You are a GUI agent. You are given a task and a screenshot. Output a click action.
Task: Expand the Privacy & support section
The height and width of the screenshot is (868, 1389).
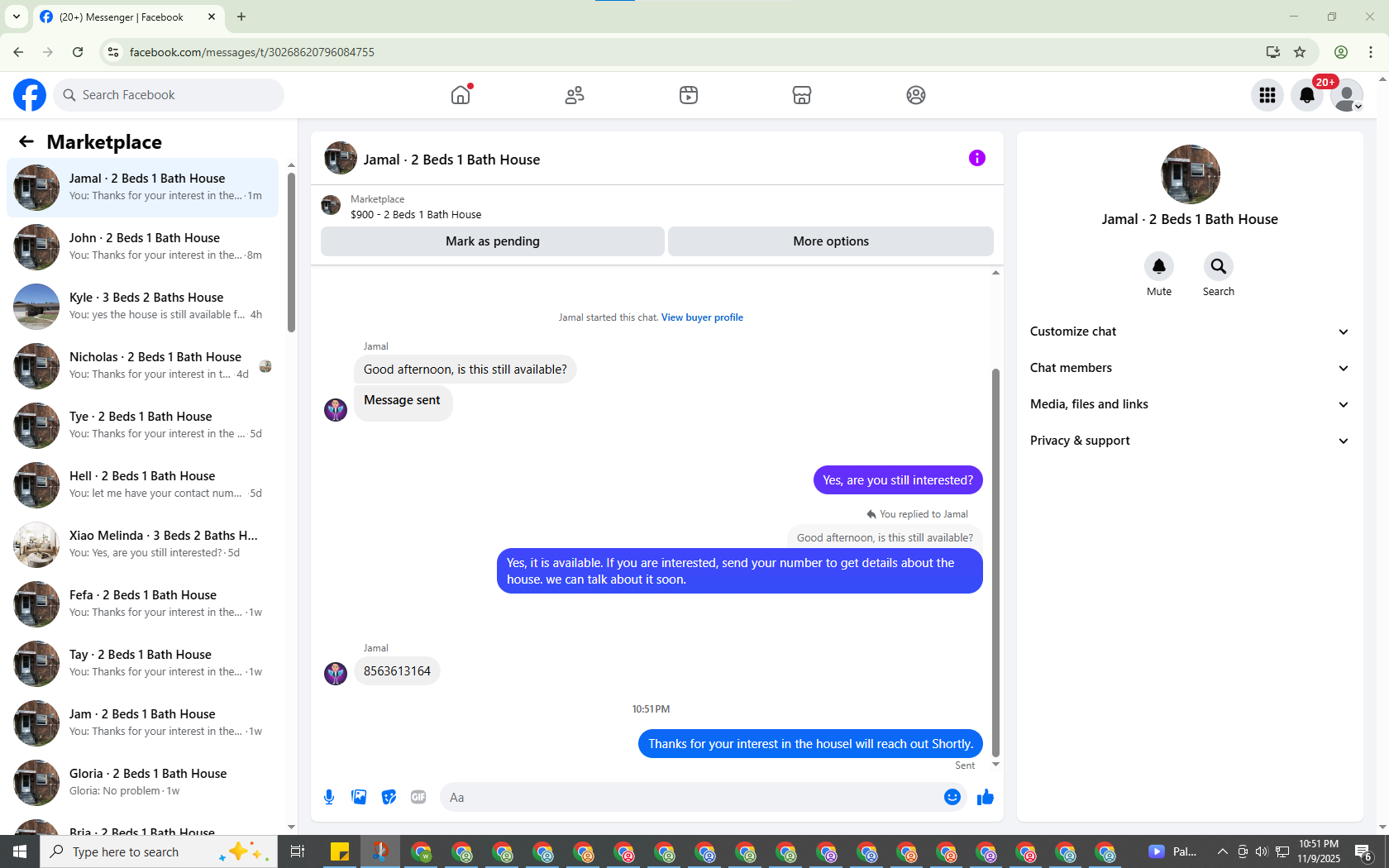1190,441
